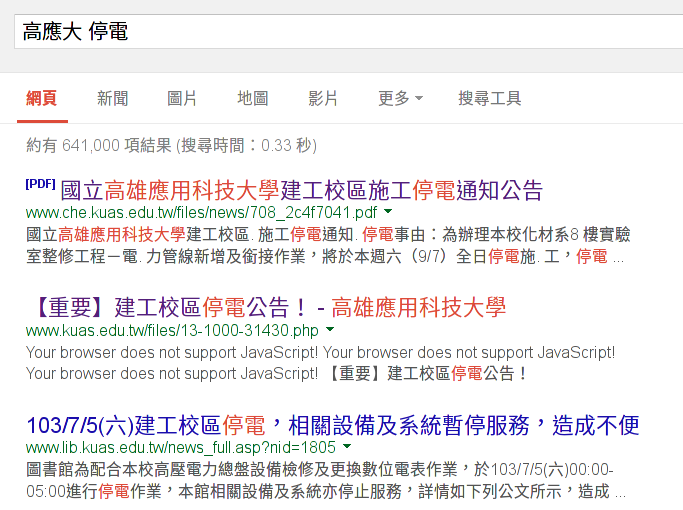
Task: Open the PDF result 國立高雄應用科技大學建工校區施工停電通知公告
Action: pyautogui.click(x=301, y=190)
